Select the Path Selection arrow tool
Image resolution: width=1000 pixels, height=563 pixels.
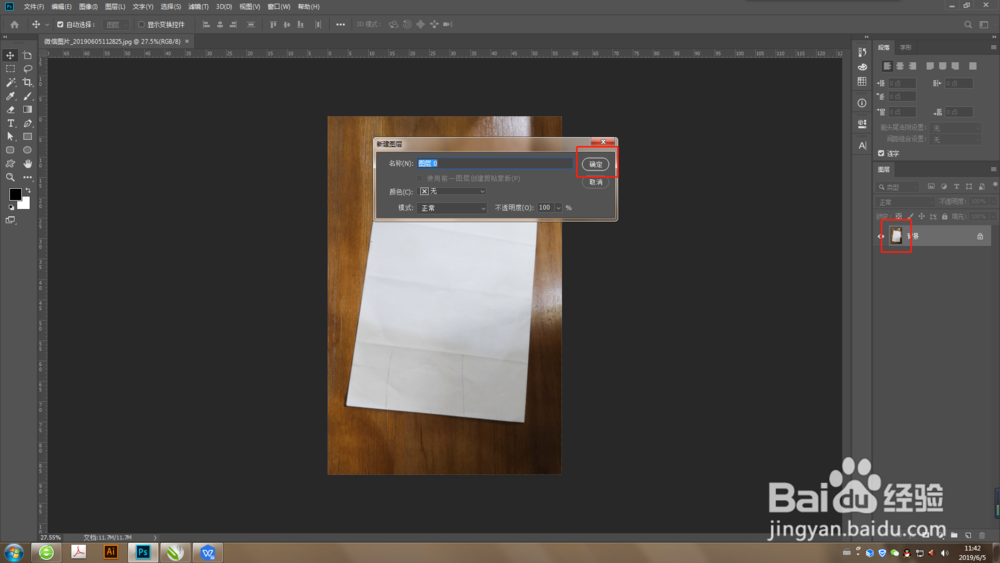10,136
